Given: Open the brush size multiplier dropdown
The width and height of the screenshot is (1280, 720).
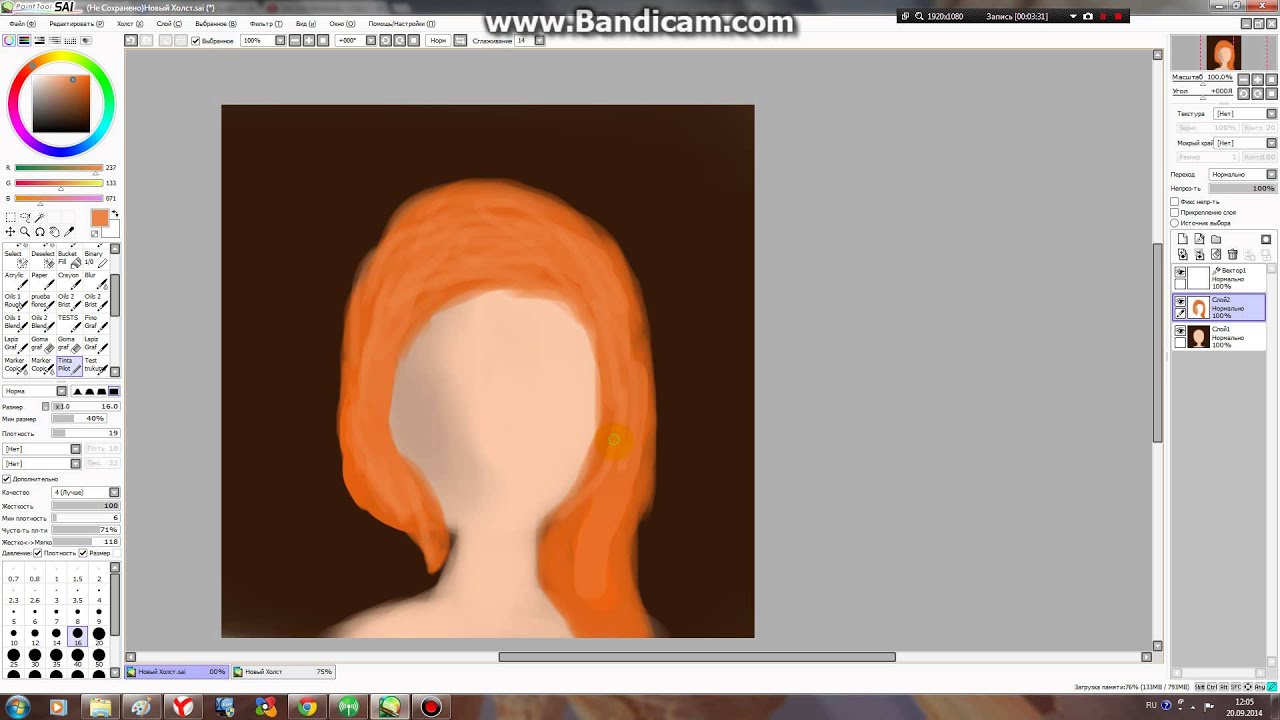Looking at the screenshot, I should point(45,406).
